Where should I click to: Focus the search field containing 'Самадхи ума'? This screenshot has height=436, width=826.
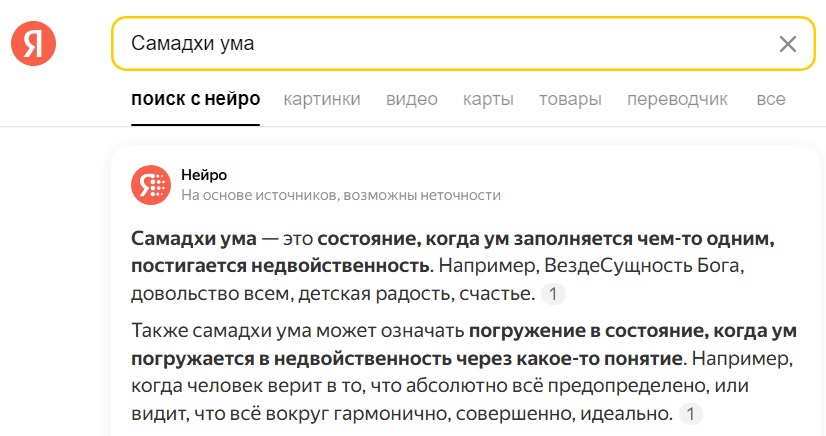click(x=463, y=44)
